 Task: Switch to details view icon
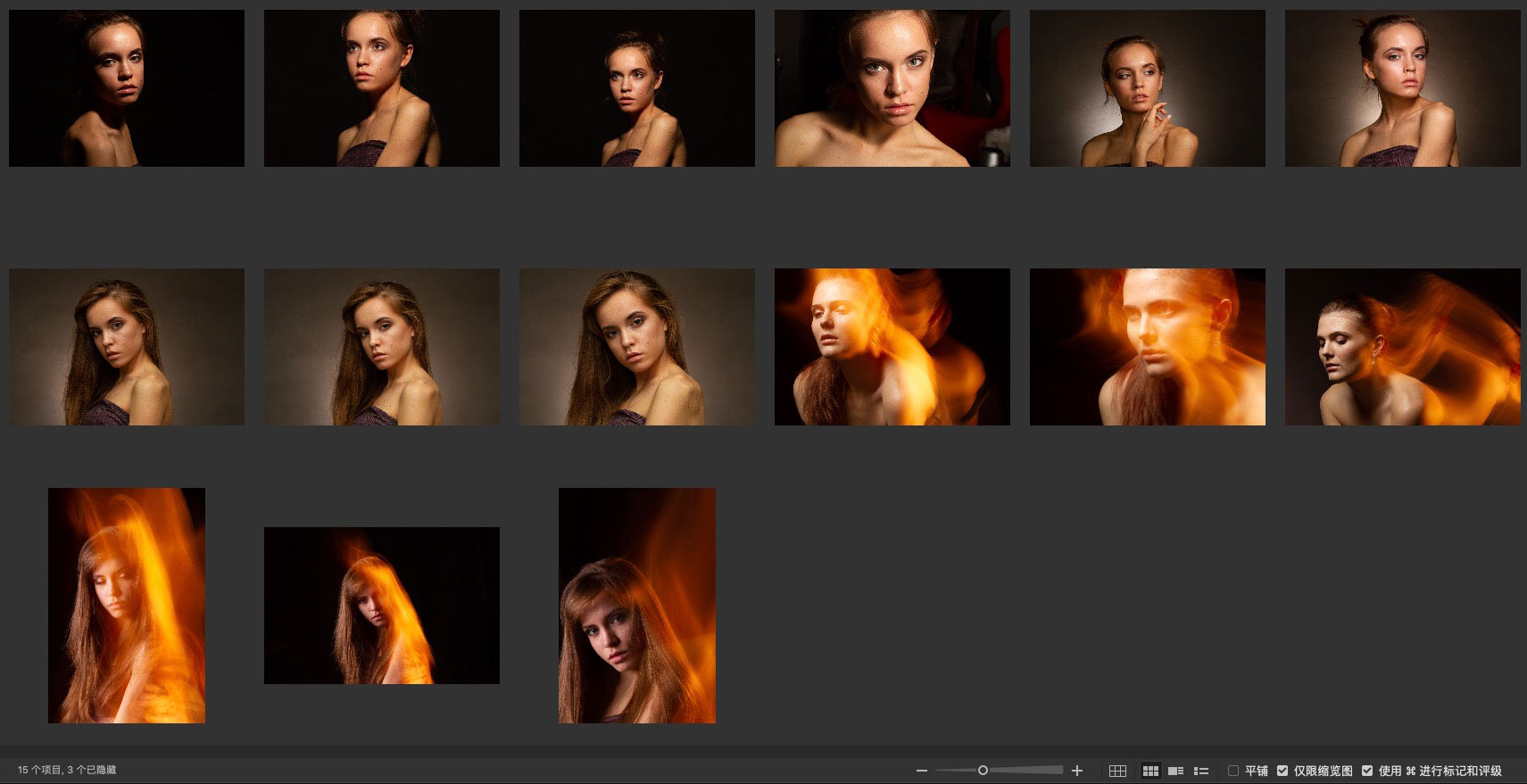[x=1175, y=771]
